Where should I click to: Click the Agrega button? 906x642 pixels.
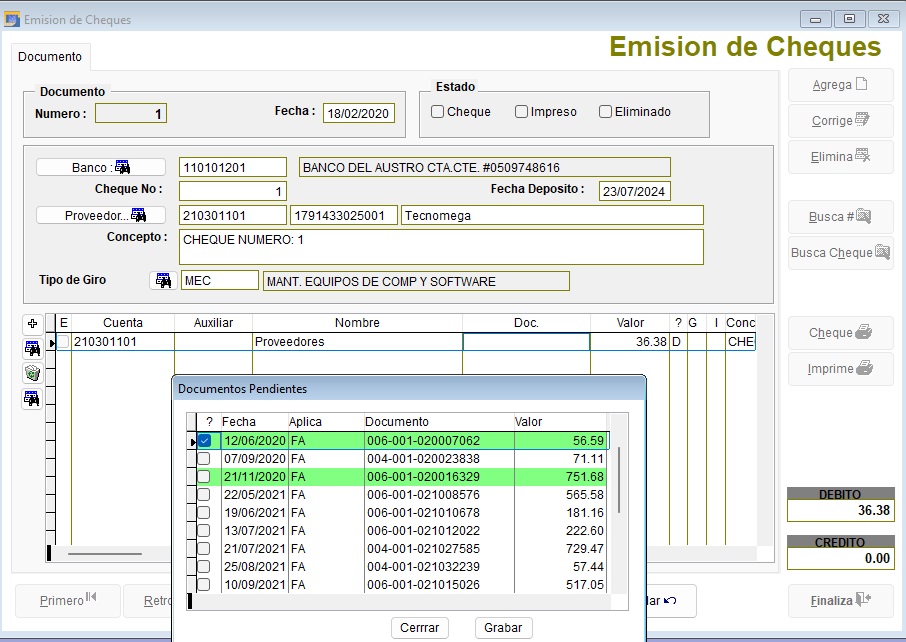point(841,85)
